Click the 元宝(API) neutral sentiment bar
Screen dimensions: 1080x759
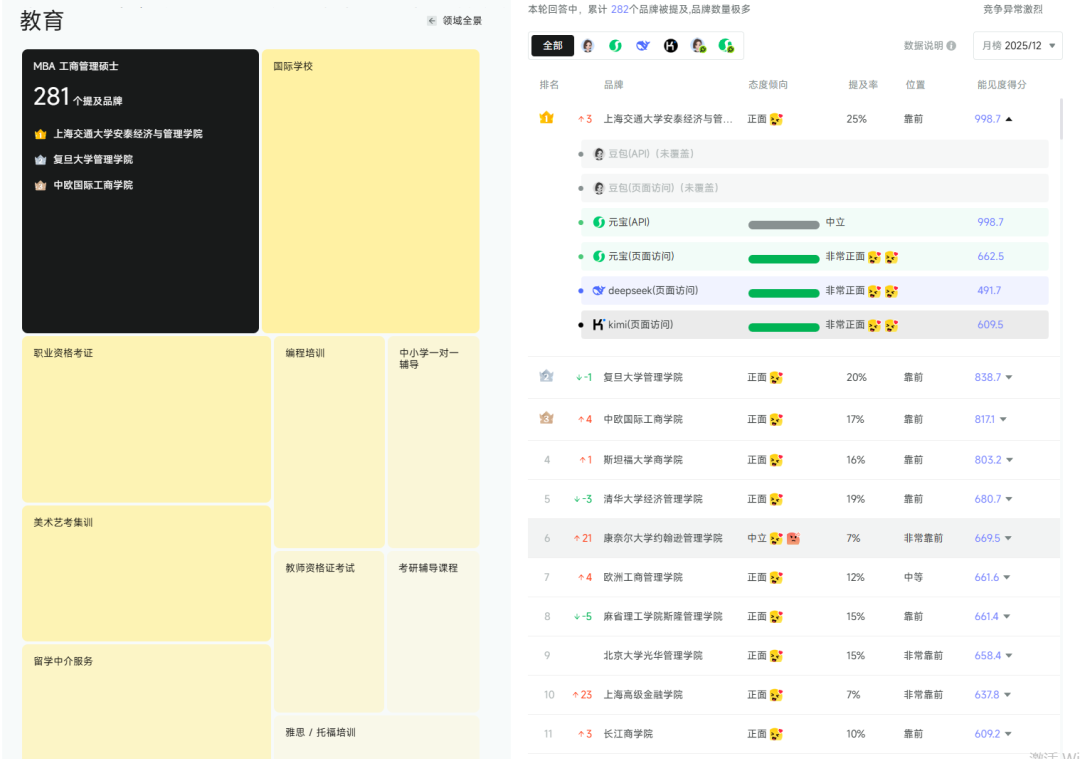pos(783,223)
